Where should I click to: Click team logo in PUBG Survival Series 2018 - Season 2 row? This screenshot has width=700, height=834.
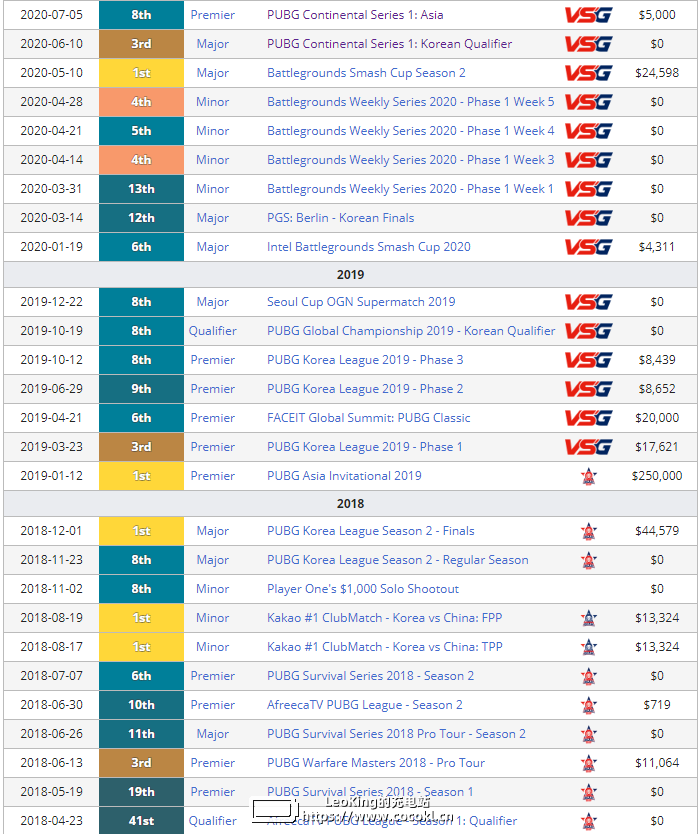[x=589, y=676]
